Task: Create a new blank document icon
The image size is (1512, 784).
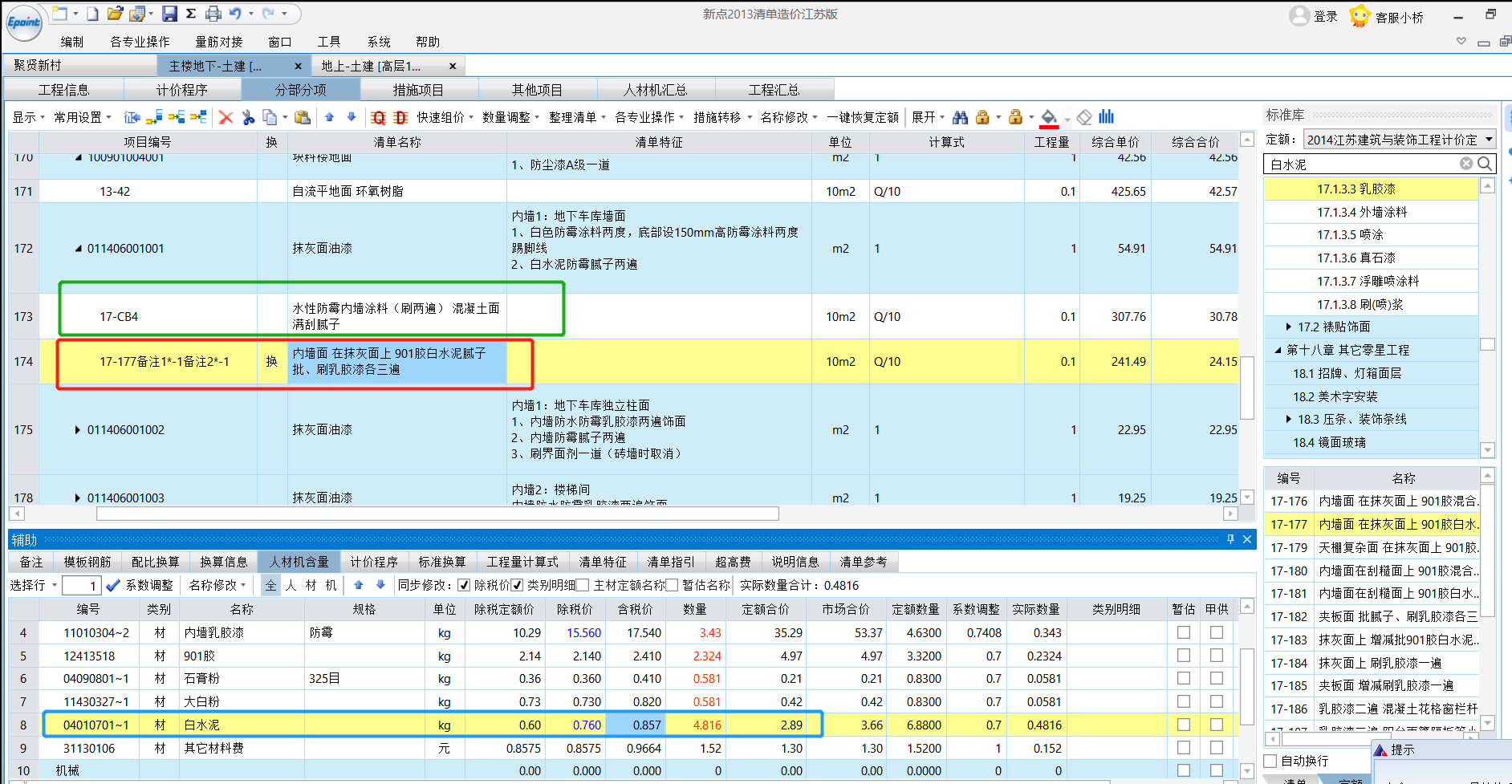Action: [93, 14]
